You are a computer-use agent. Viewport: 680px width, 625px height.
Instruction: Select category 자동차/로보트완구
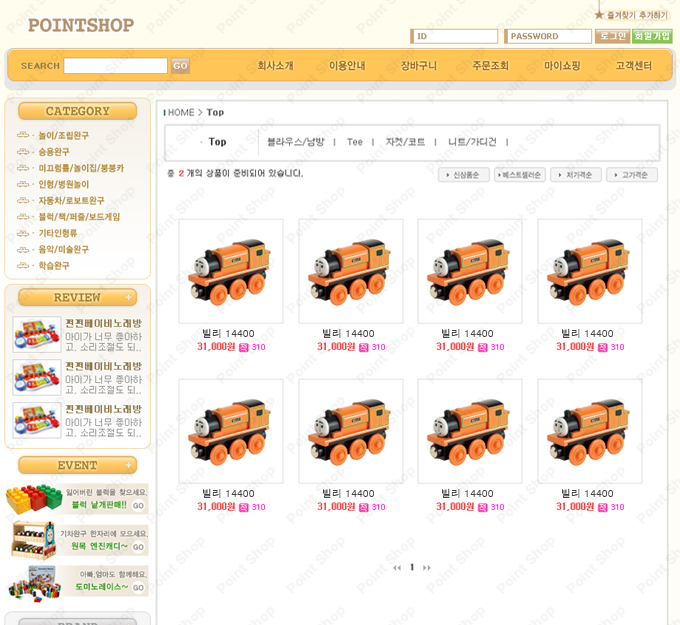(71, 200)
